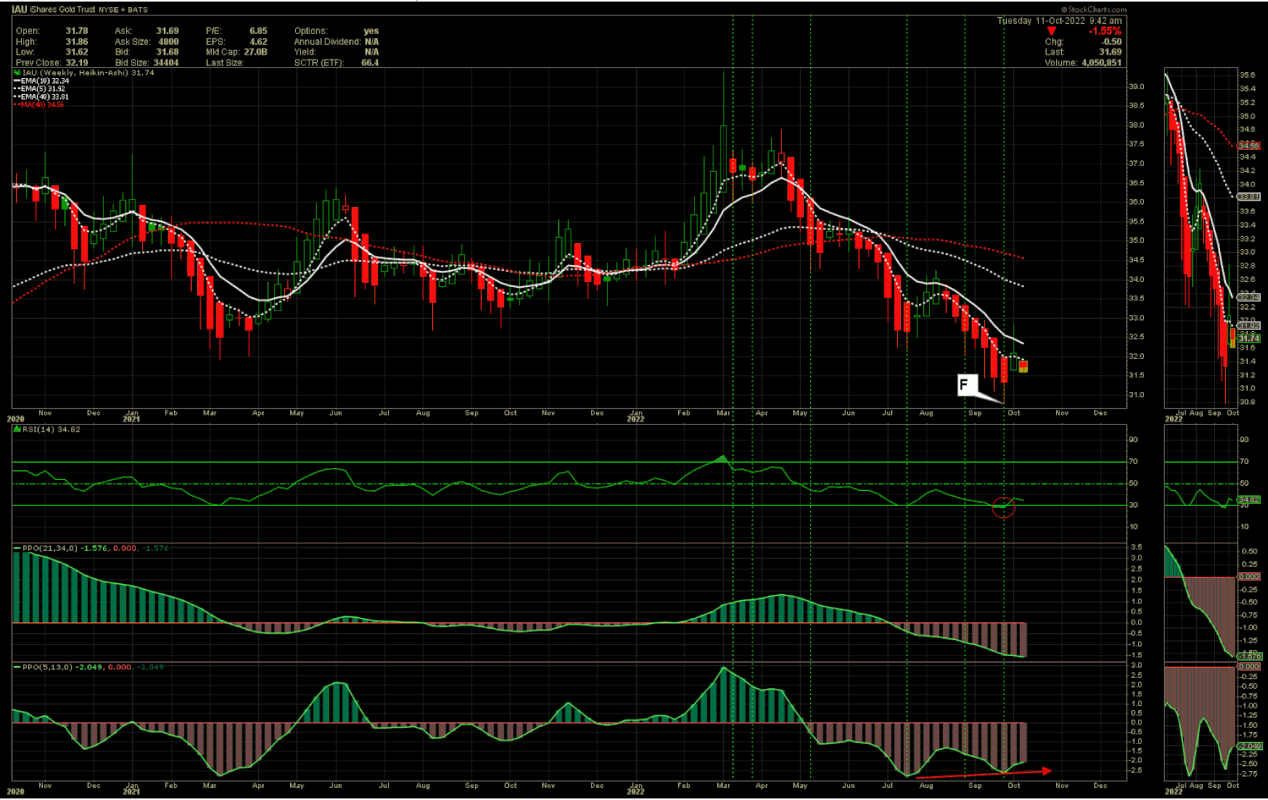Click the red dotted MA(40) legend marker
The image size is (1268, 800).
click(17, 104)
